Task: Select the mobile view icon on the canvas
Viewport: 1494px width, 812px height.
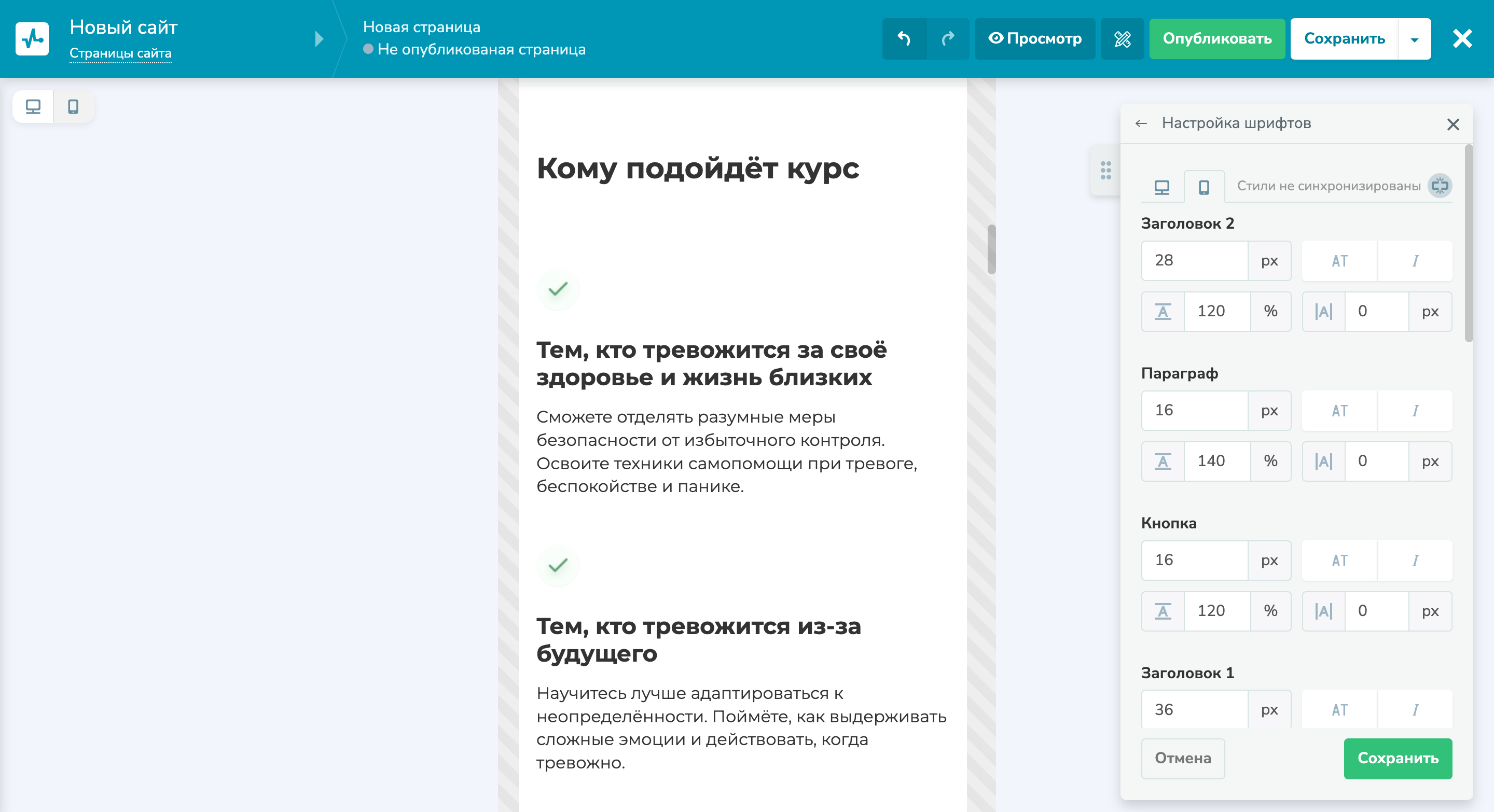Action: 73,107
